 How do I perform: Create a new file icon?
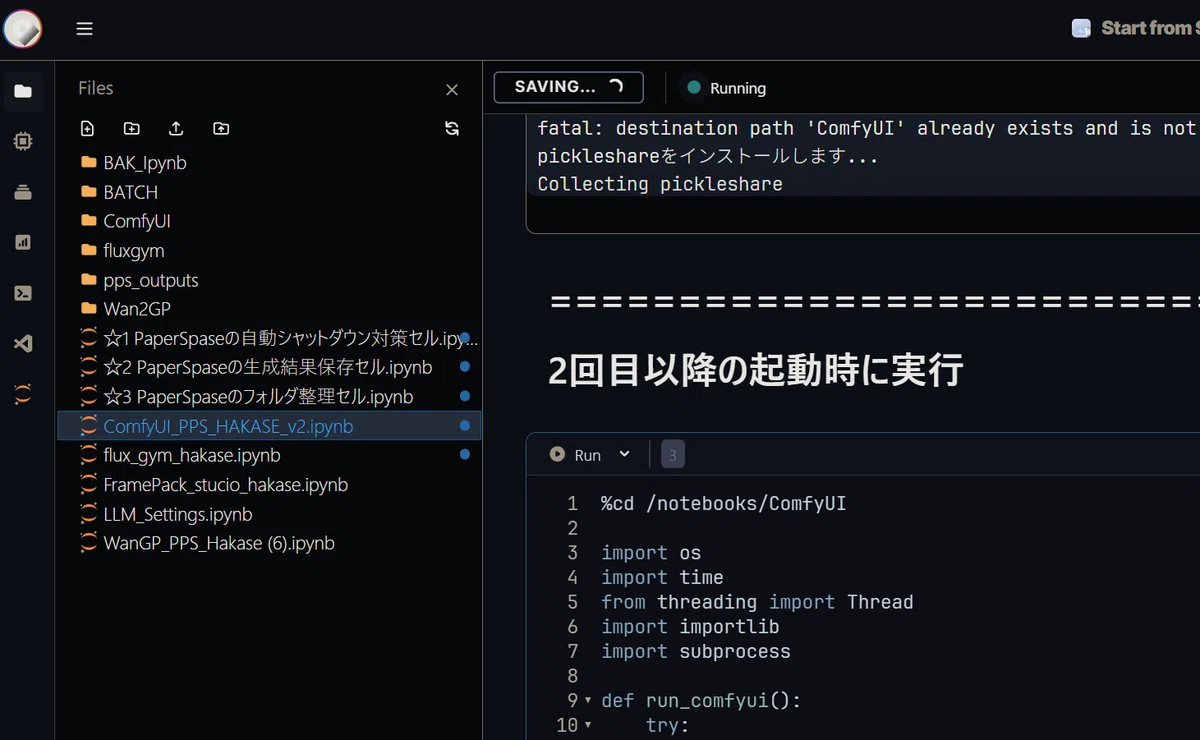point(87,128)
